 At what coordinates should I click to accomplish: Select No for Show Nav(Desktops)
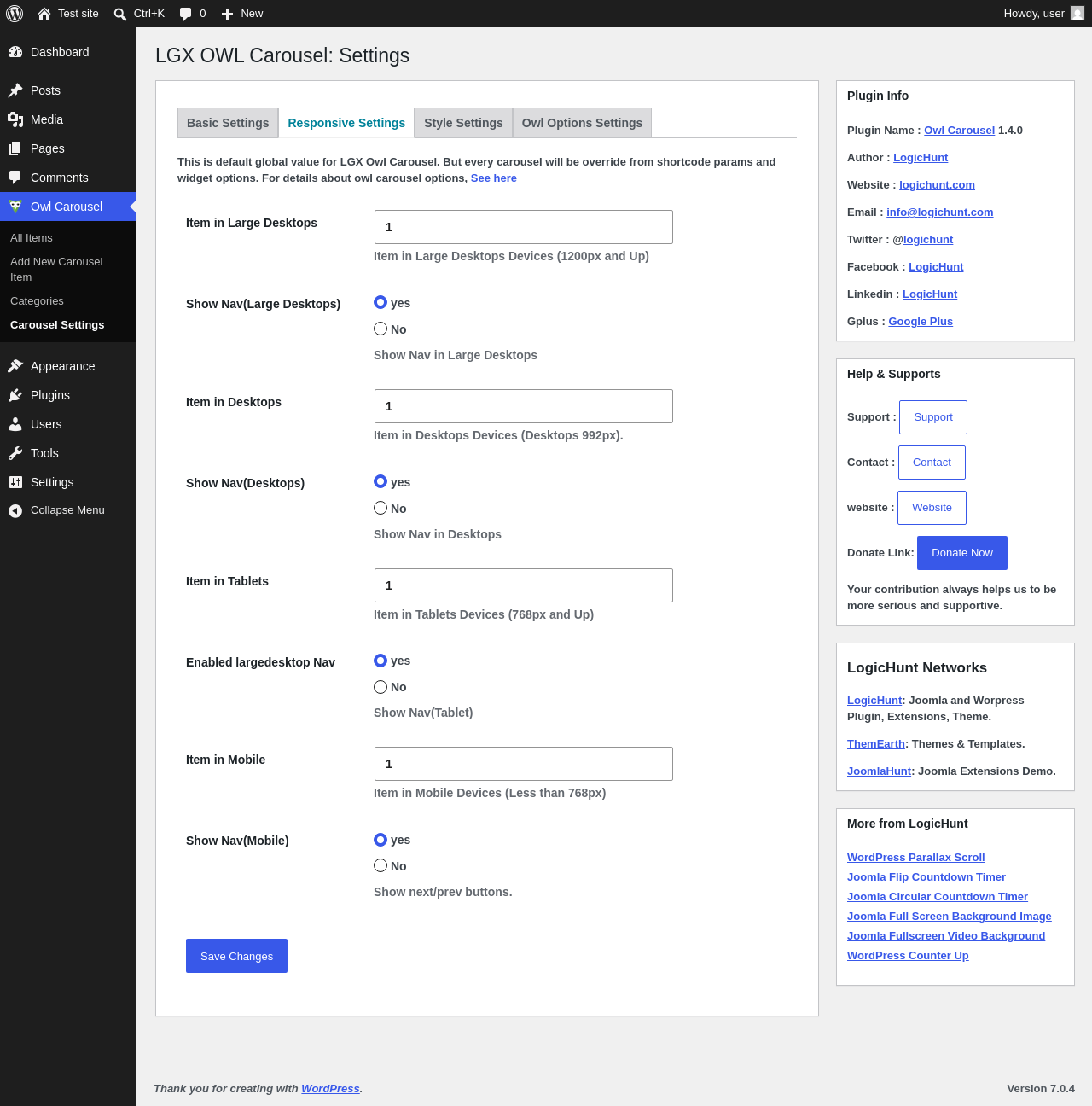380,508
